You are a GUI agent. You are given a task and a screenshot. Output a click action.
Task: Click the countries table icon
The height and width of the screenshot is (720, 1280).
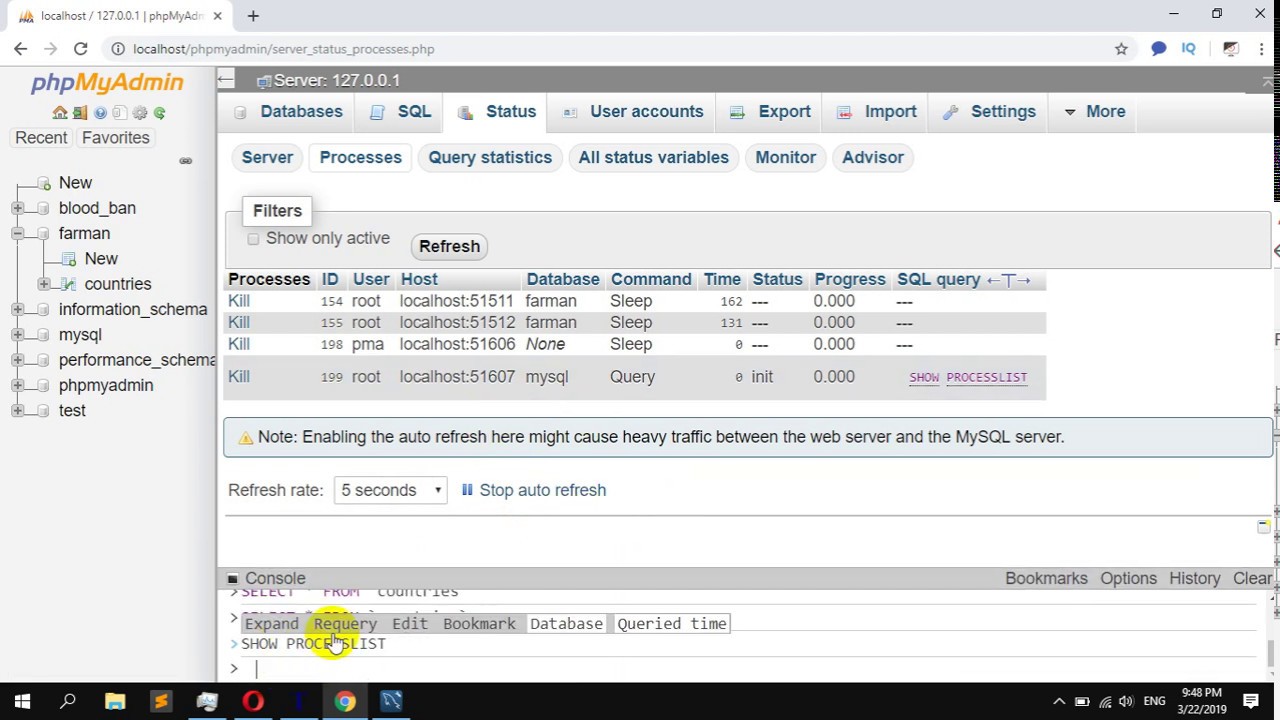(x=68, y=284)
